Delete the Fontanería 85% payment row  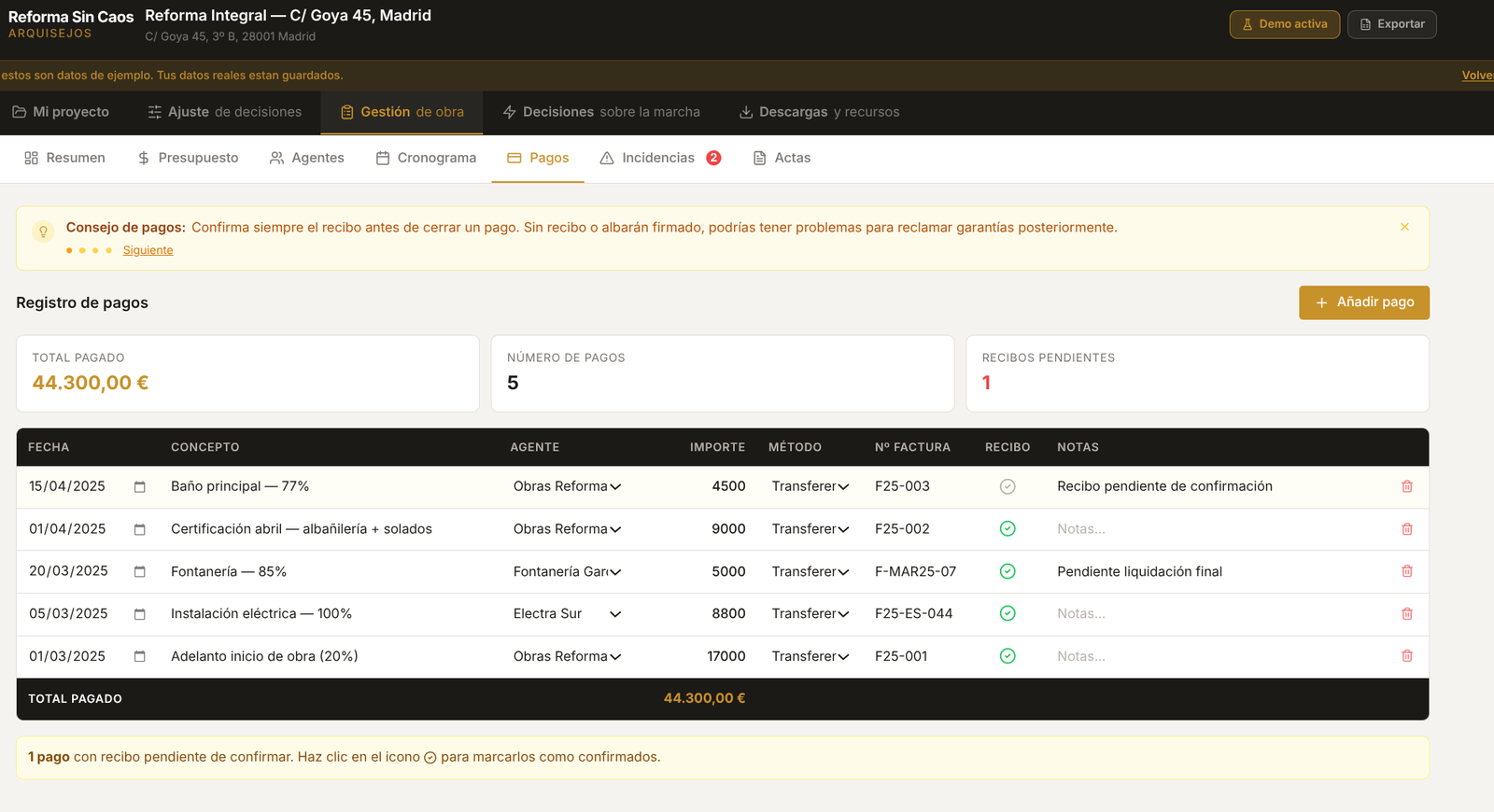[1407, 571]
